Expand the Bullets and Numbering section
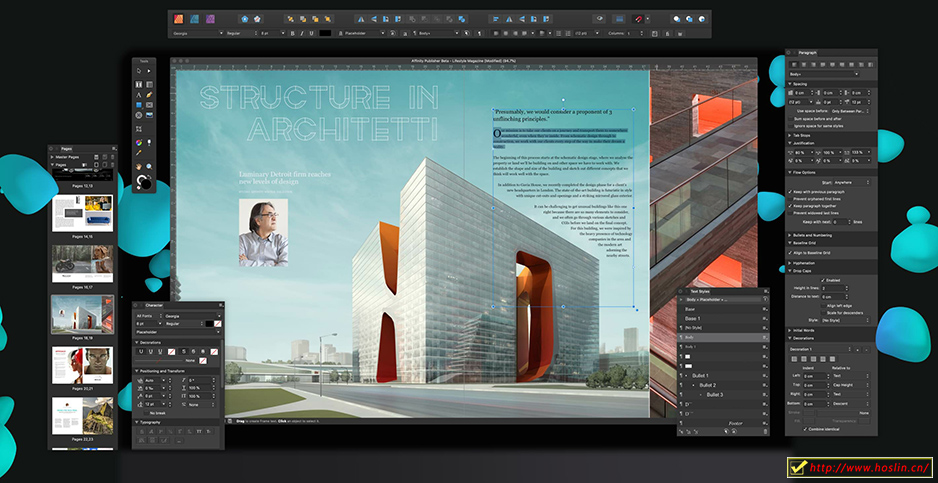 coord(789,235)
